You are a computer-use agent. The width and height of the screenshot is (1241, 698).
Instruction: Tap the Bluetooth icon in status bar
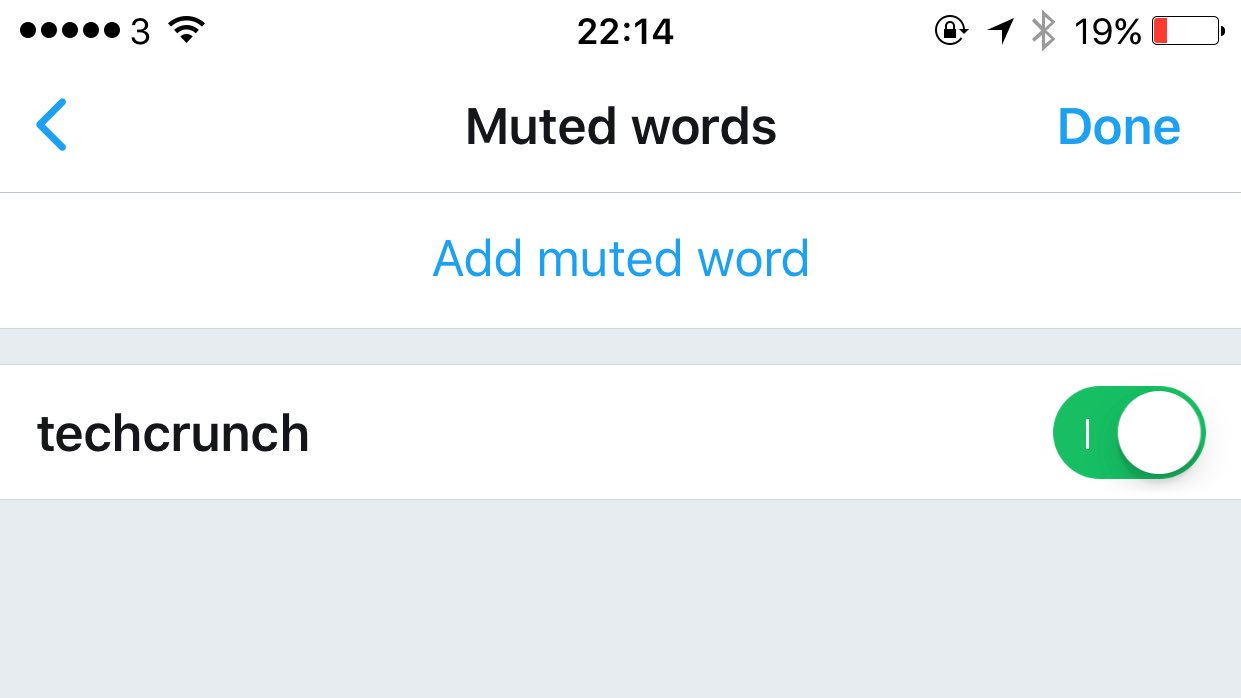pos(1044,31)
